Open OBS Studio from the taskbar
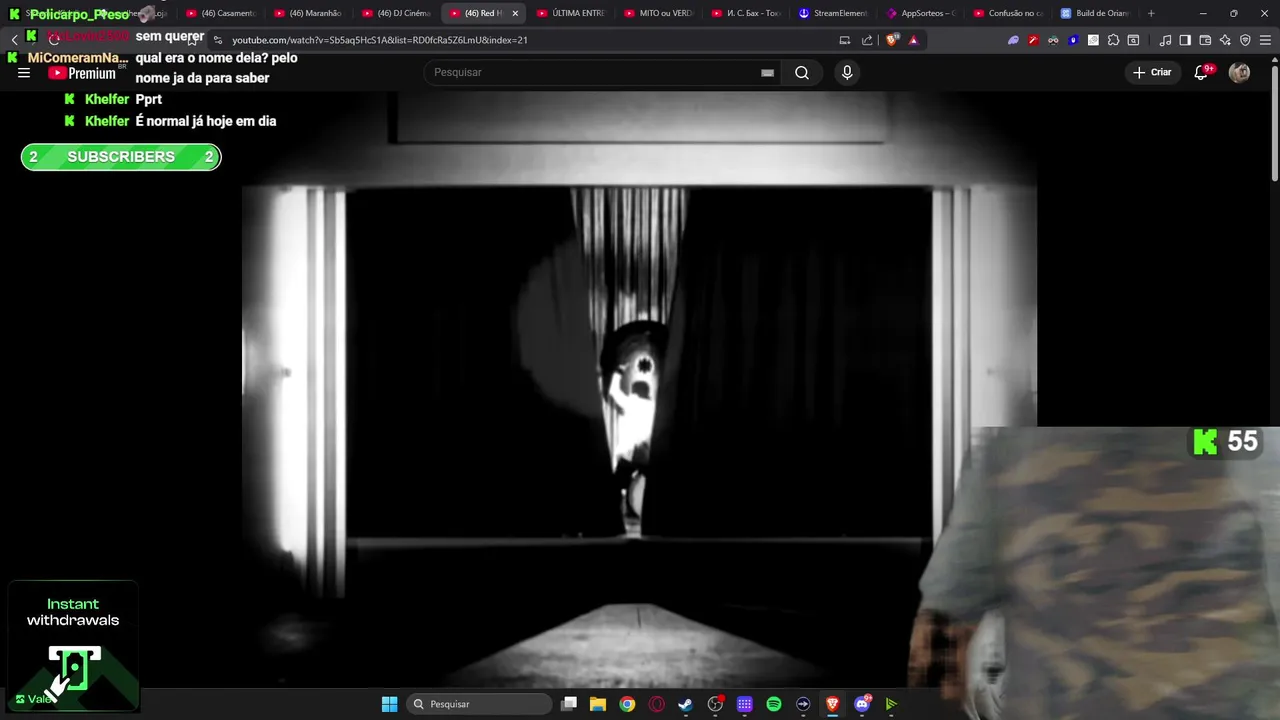The height and width of the screenshot is (720, 1280). click(x=715, y=704)
